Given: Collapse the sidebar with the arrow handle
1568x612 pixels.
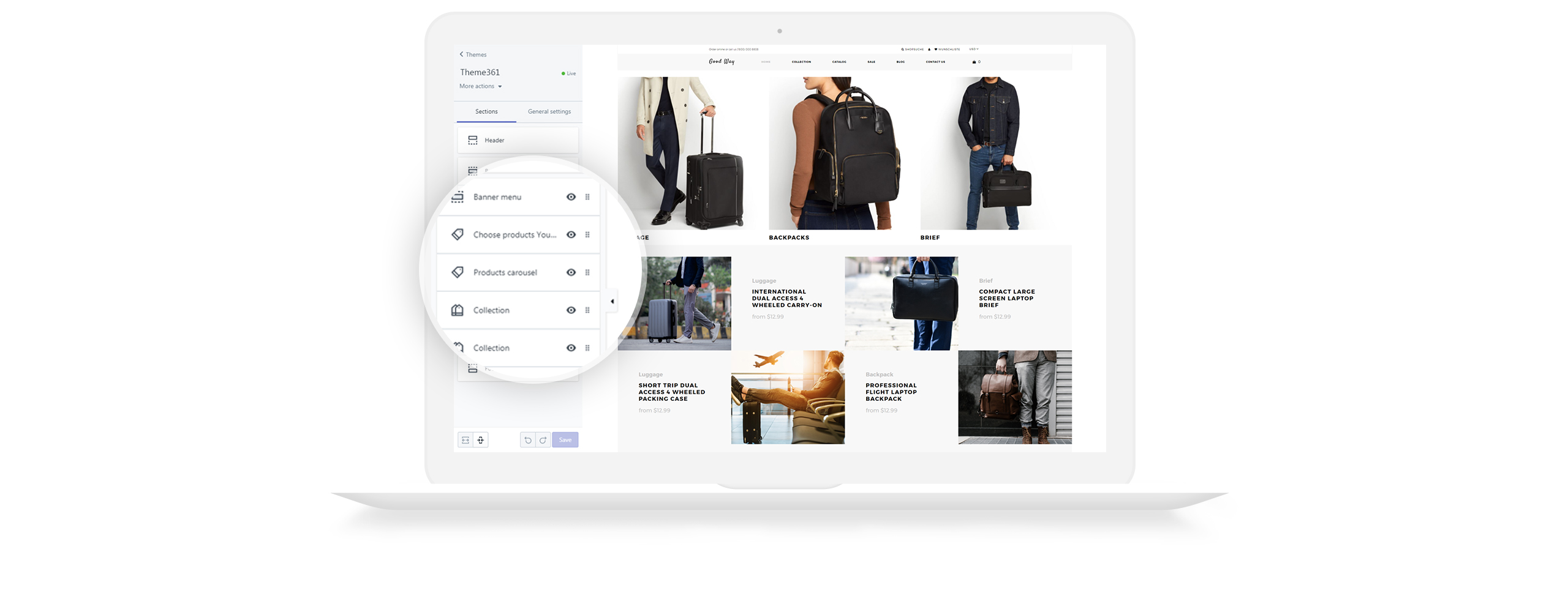Looking at the screenshot, I should [612, 301].
